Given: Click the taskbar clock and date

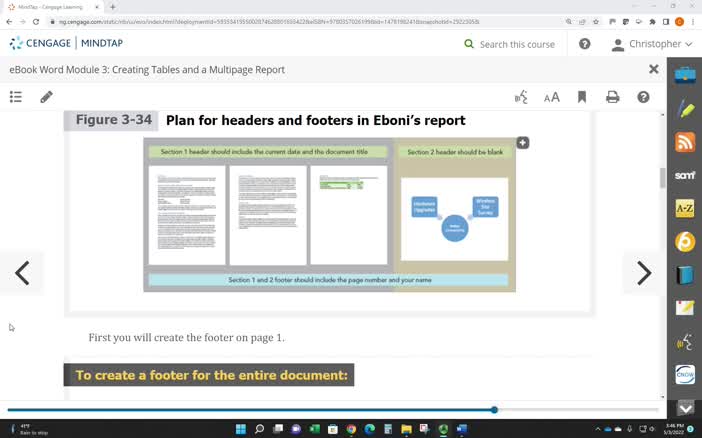Looking at the screenshot, I should (674, 429).
